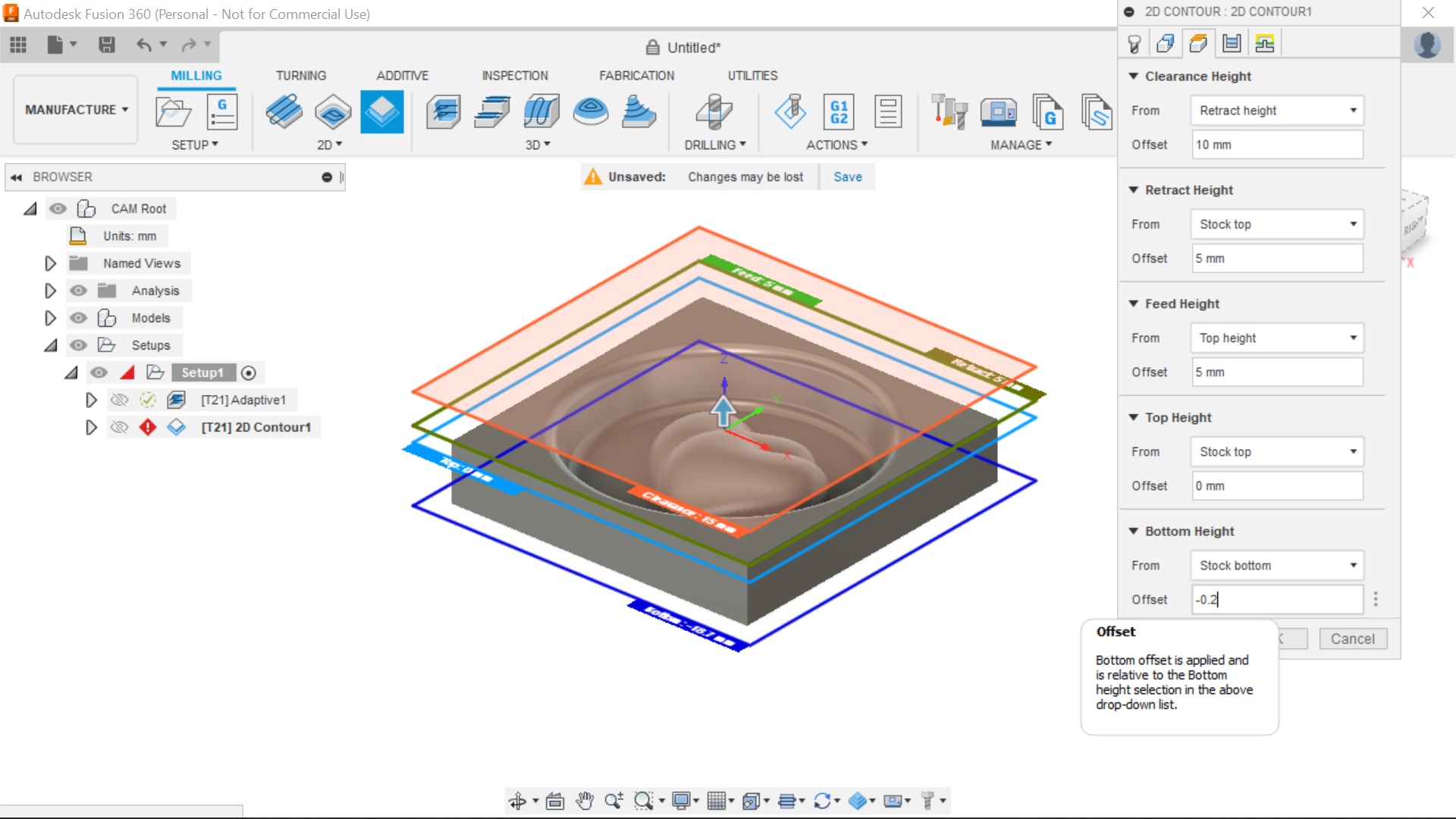Switch to the TURNING ribbon tab

coord(299,75)
